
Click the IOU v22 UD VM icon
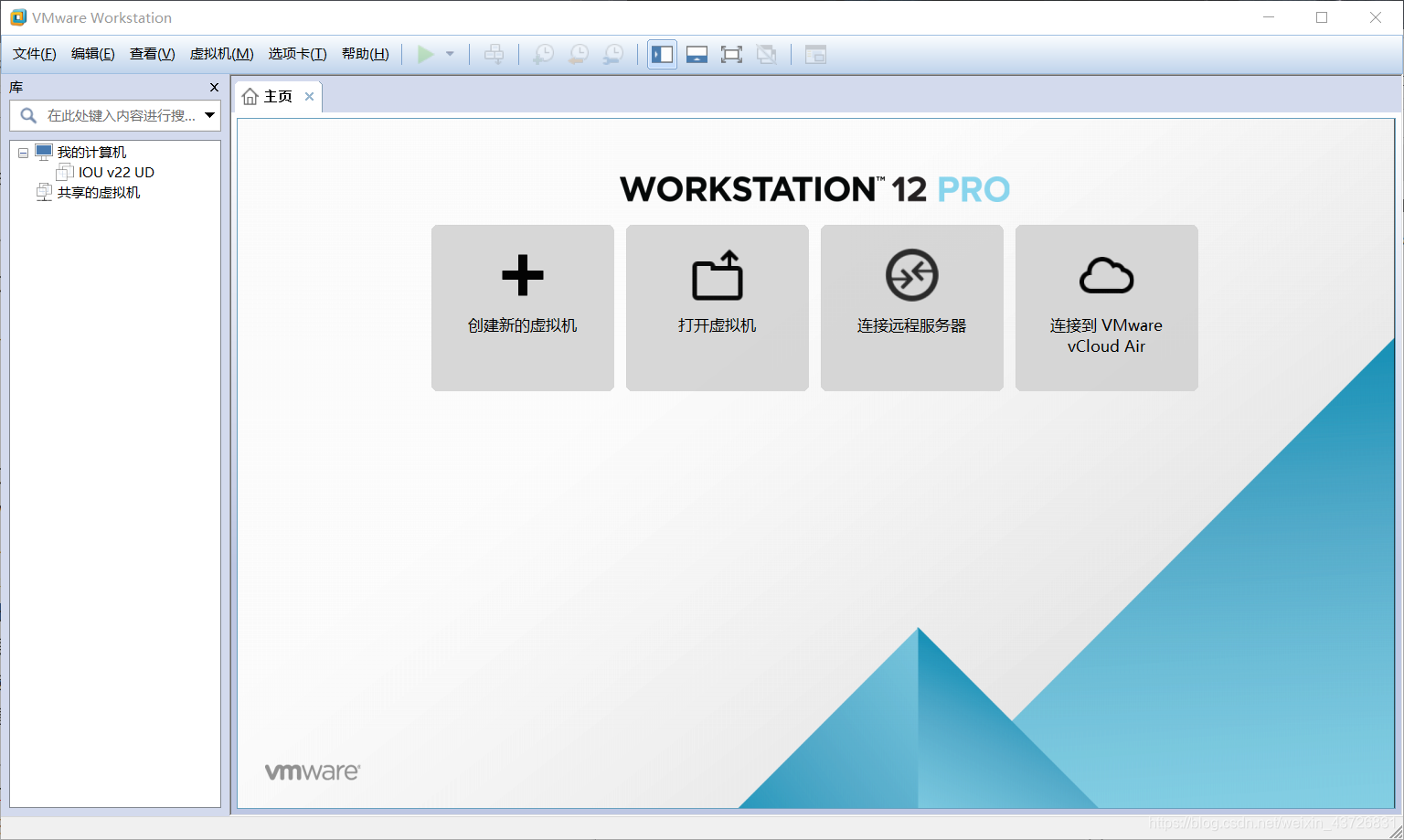pyautogui.click(x=65, y=172)
